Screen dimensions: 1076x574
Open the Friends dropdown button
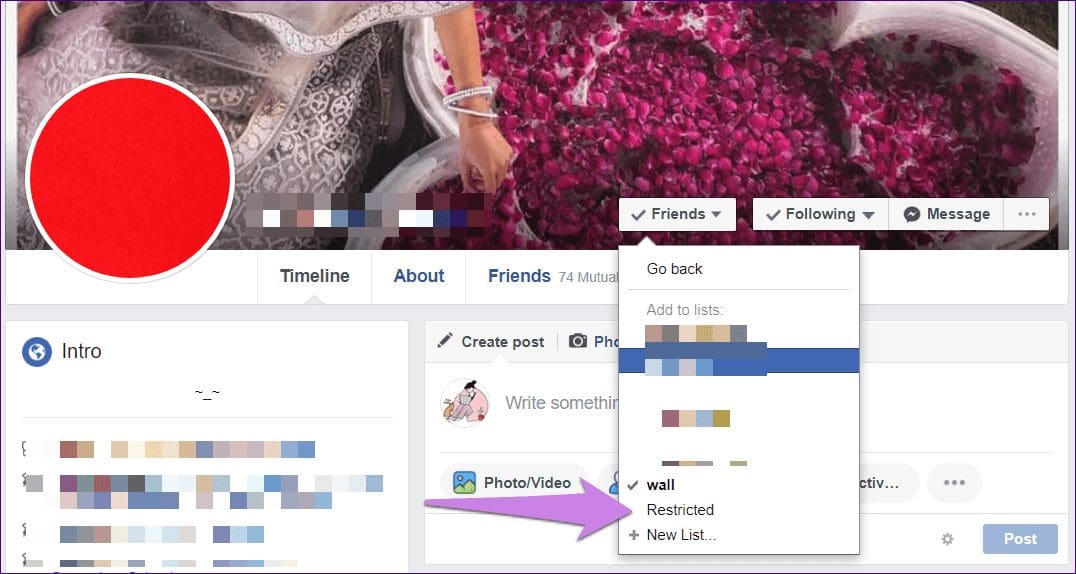tap(677, 214)
